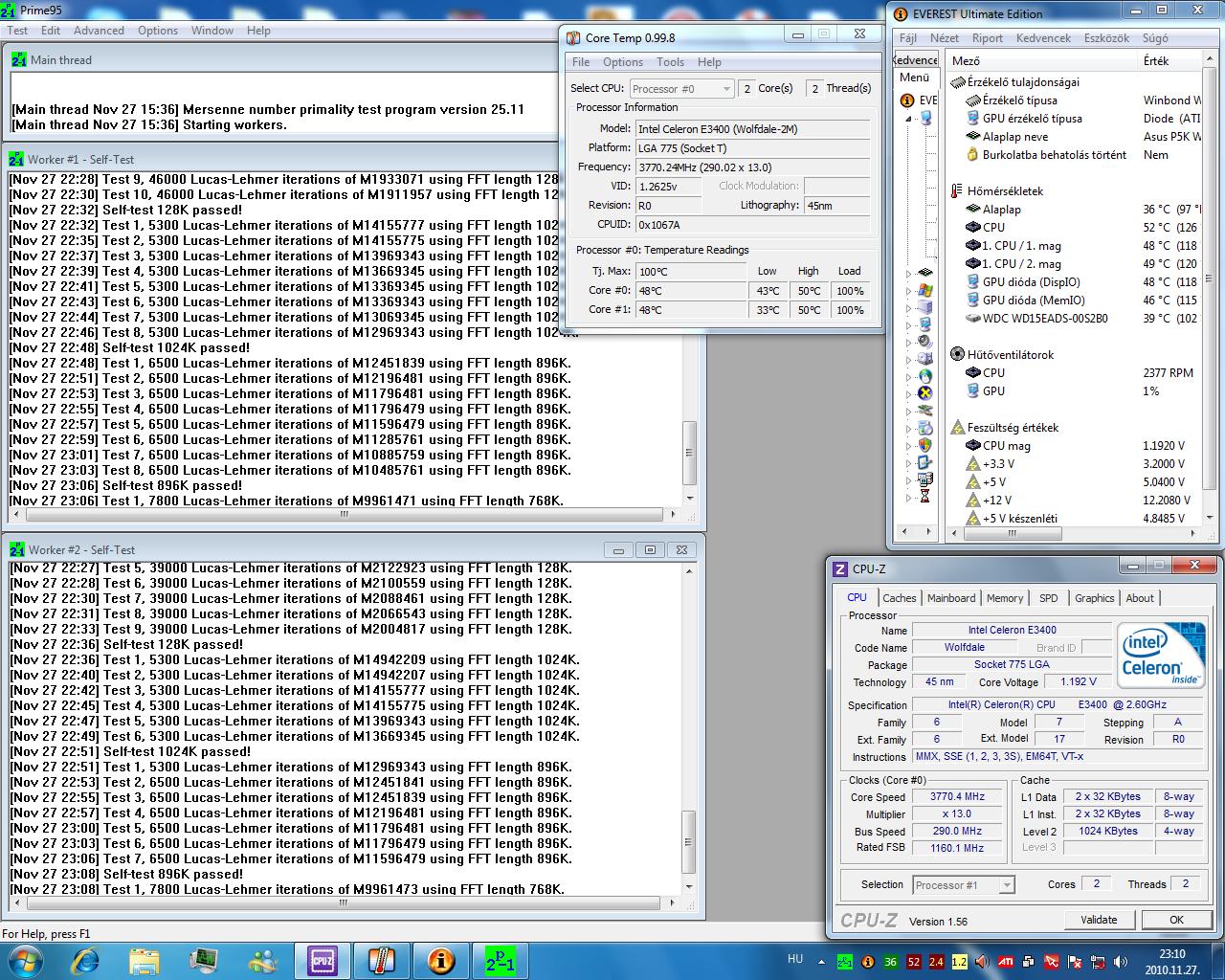
Task: Click the padlock icon beside Burkolatba behatolás történt
Action: click(972, 154)
